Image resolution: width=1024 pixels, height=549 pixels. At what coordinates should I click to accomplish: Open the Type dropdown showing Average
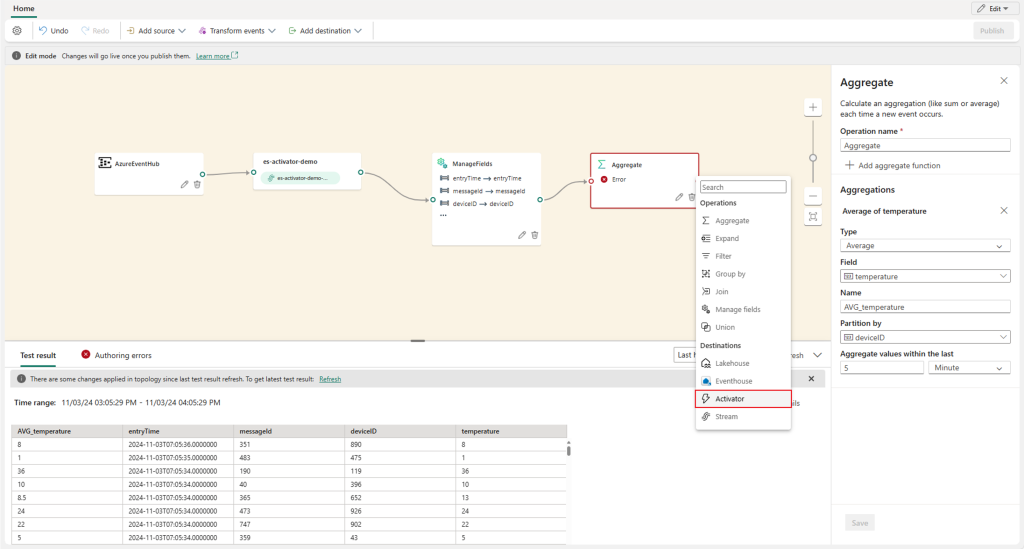coord(925,245)
